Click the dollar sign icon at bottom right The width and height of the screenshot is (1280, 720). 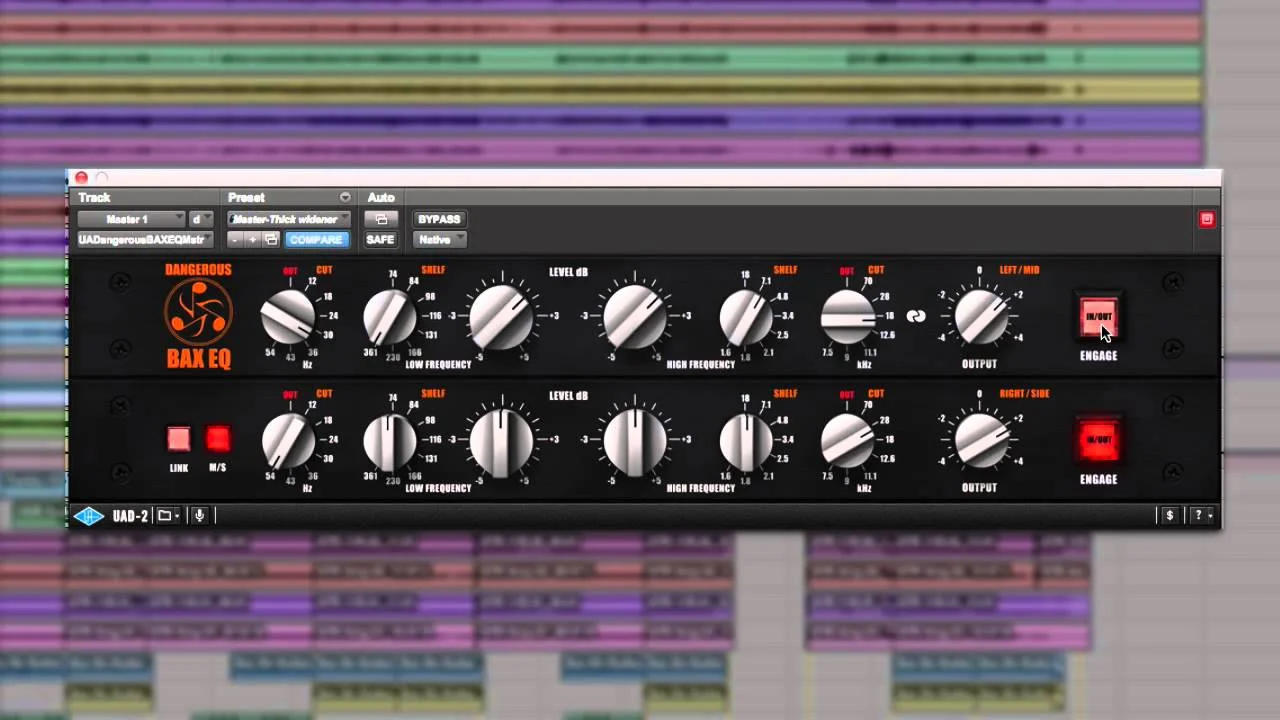click(x=1170, y=515)
